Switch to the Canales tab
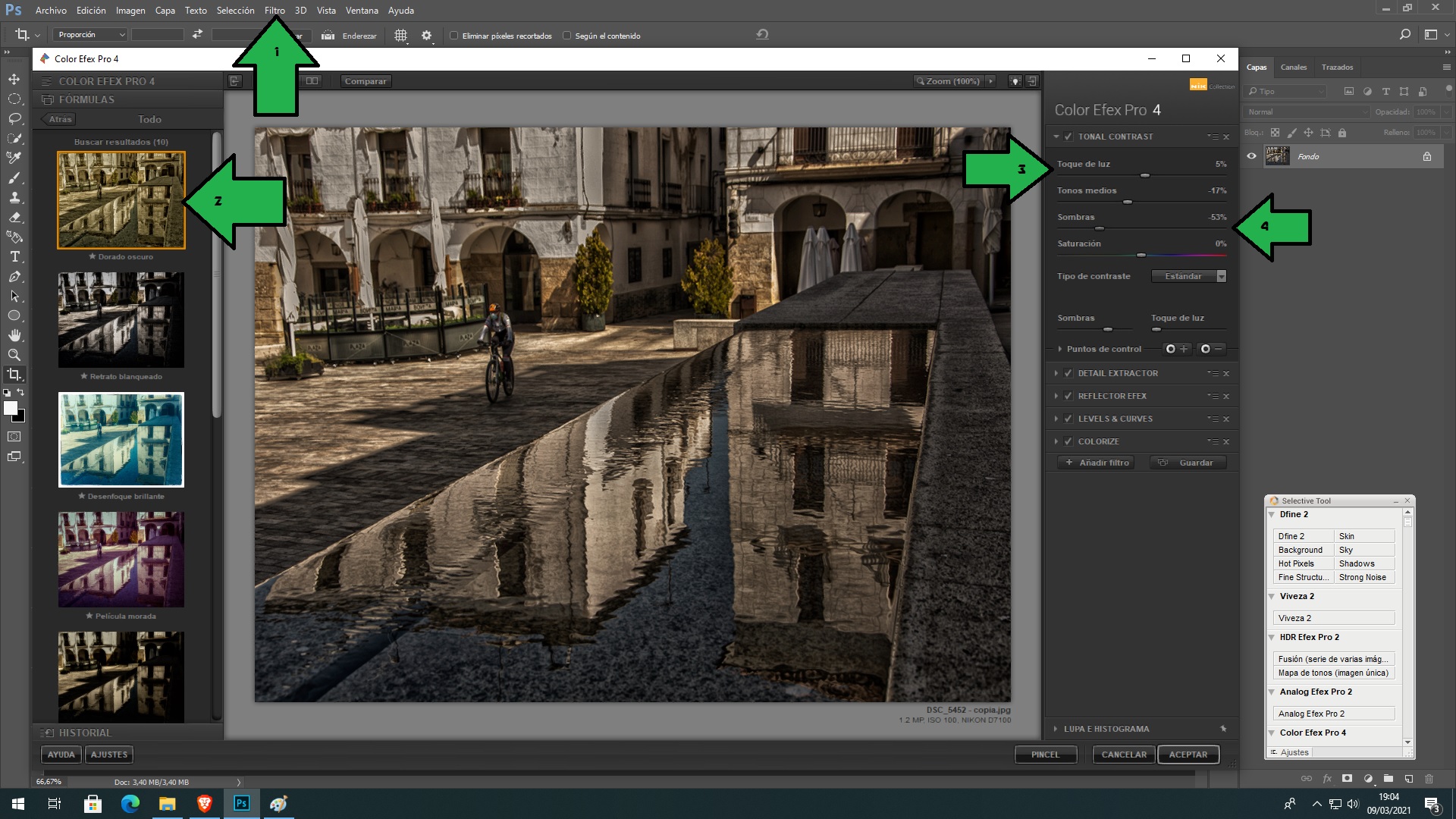 (1294, 67)
